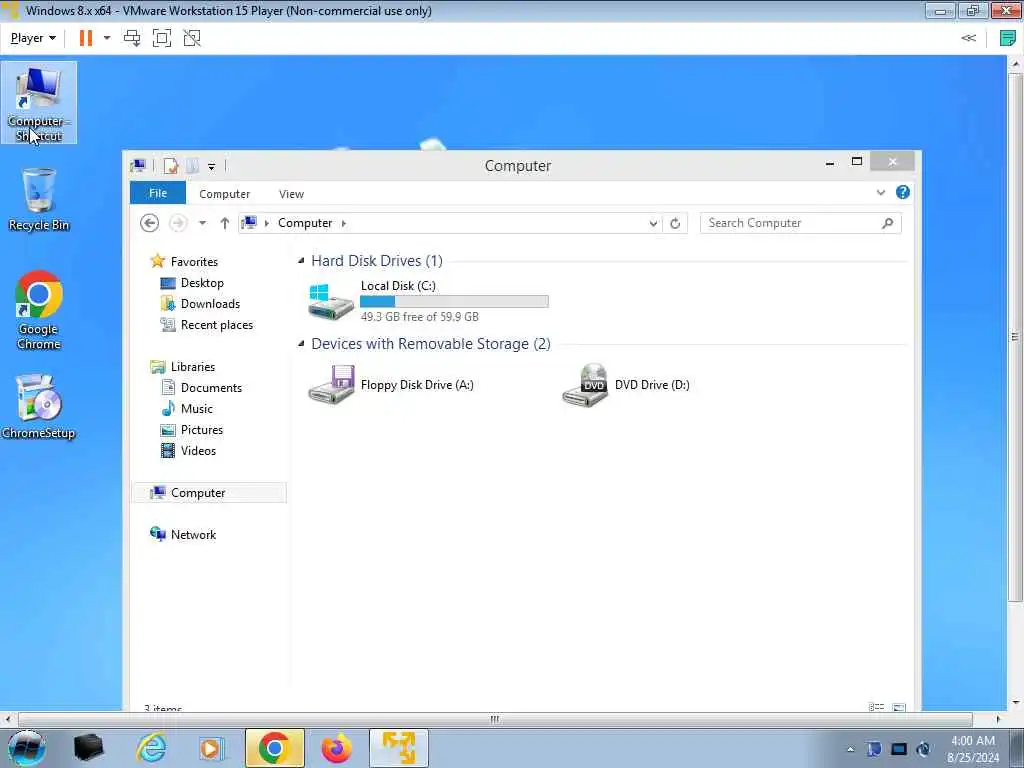Viewport: 1024px width, 768px height.
Task: Open the File tab in Explorer
Action: (158, 193)
